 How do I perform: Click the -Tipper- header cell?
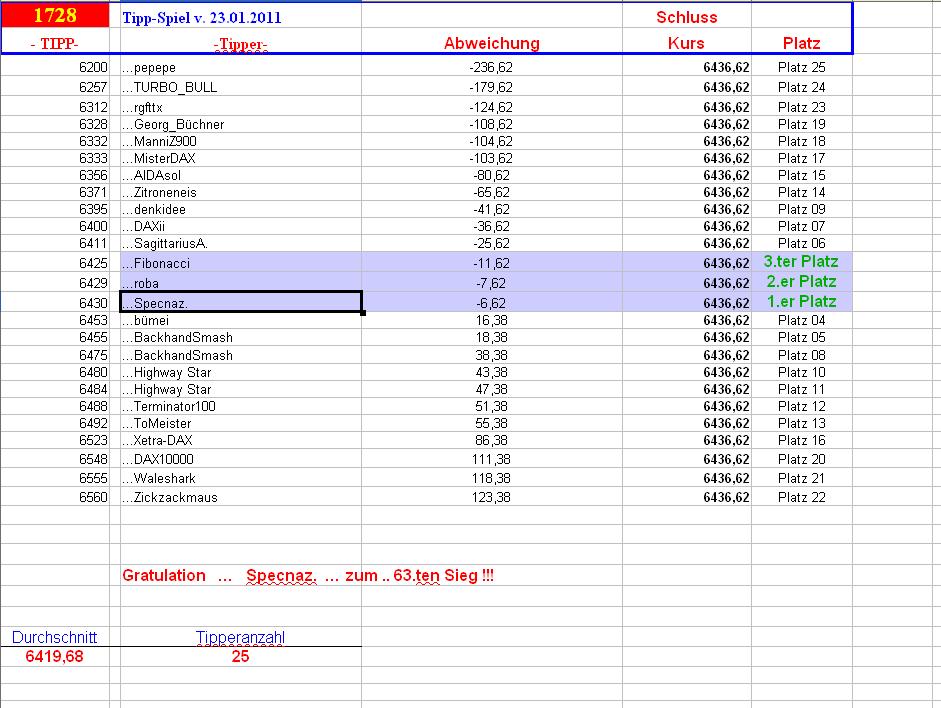(x=241, y=44)
